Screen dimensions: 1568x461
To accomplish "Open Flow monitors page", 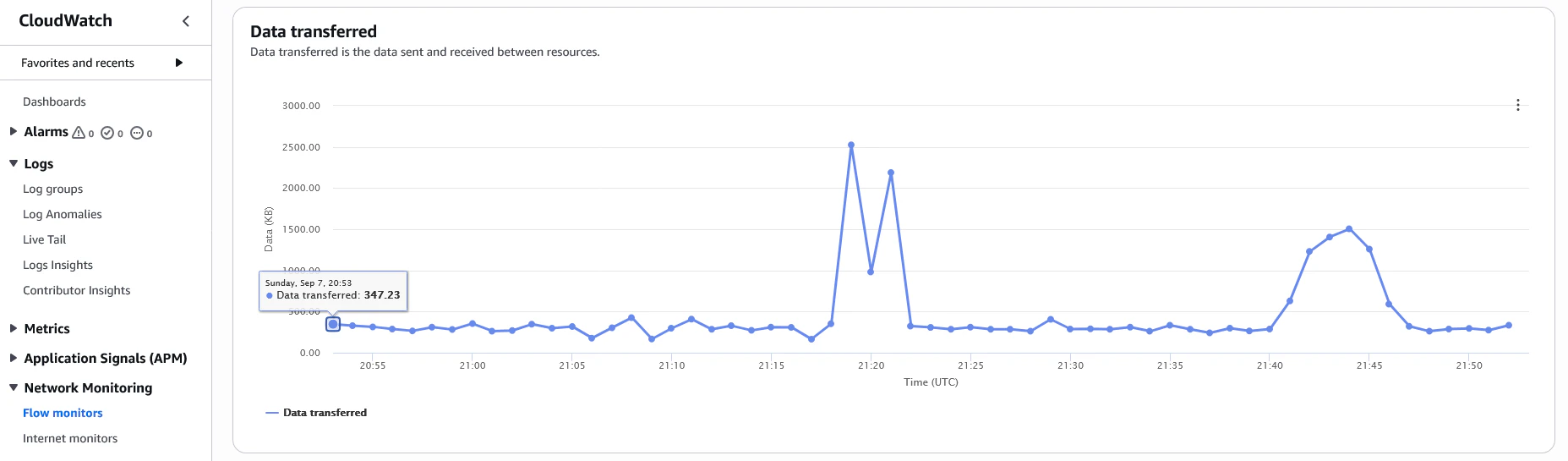I will pos(63,413).
